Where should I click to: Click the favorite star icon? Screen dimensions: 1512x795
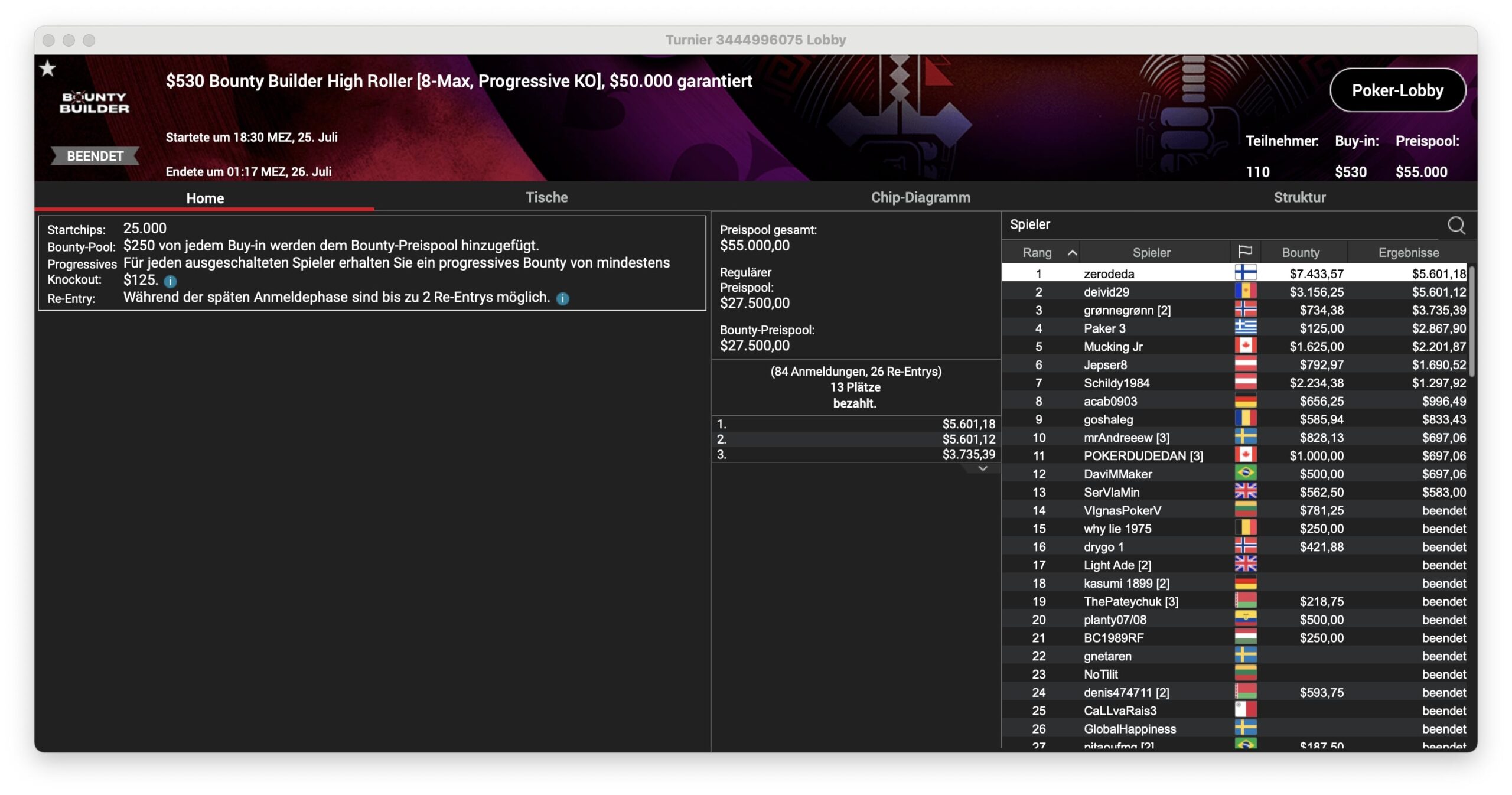pos(48,69)
